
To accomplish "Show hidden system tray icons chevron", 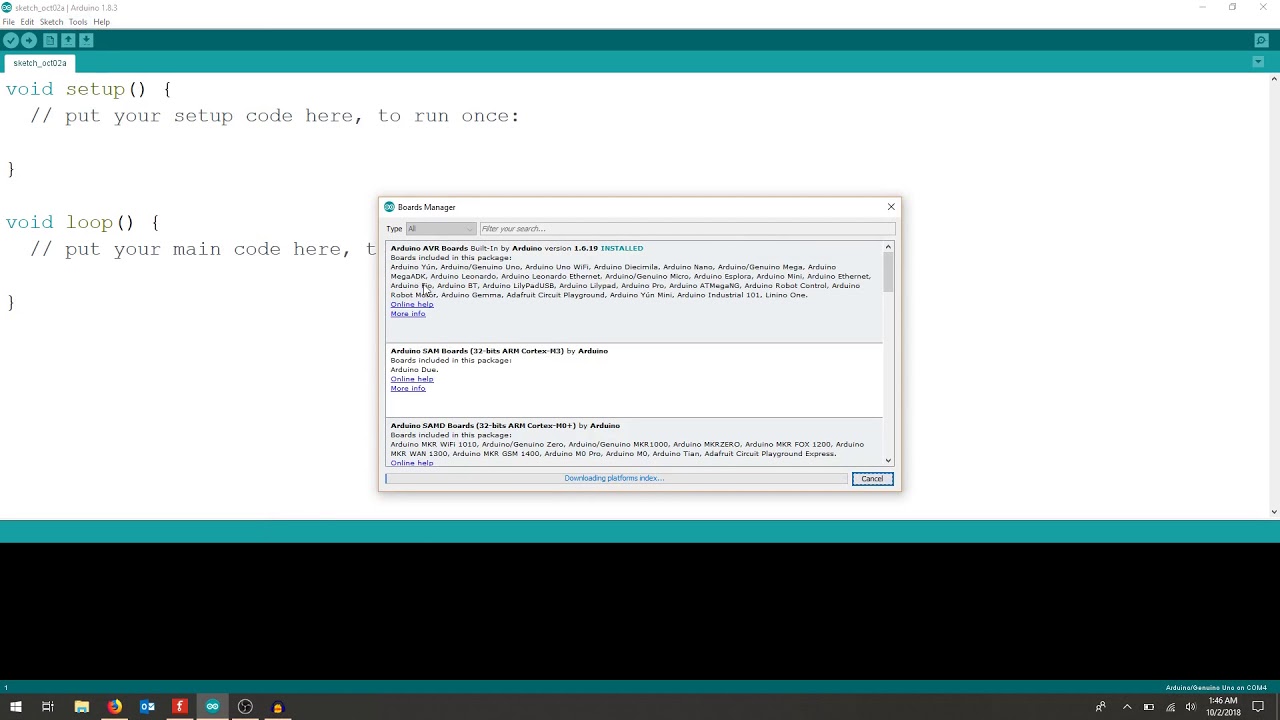I will [1127, 707].
